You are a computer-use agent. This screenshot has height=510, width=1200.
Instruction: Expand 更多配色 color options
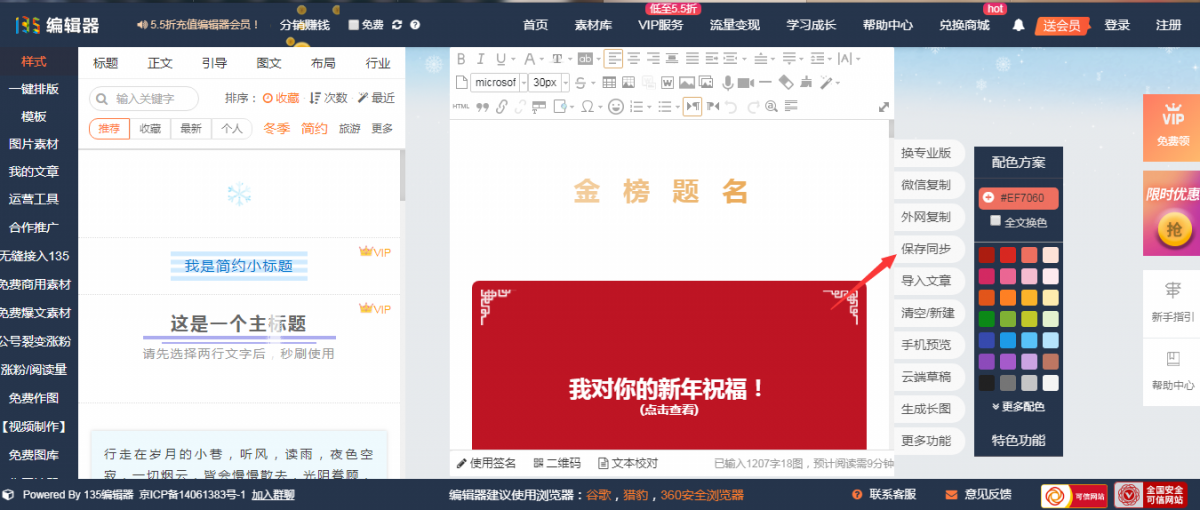(x=1018, y=407)
